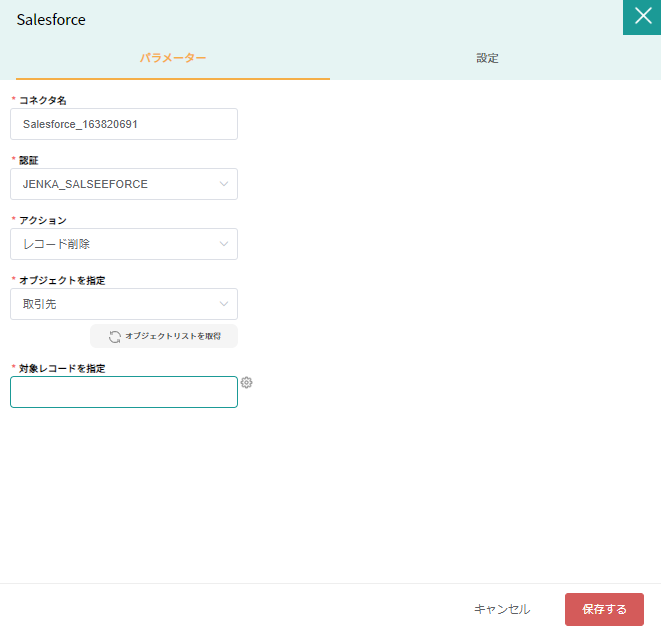Close the Salesforce dialog with the X
The image size is (661, 631).
tap(642, 17)
